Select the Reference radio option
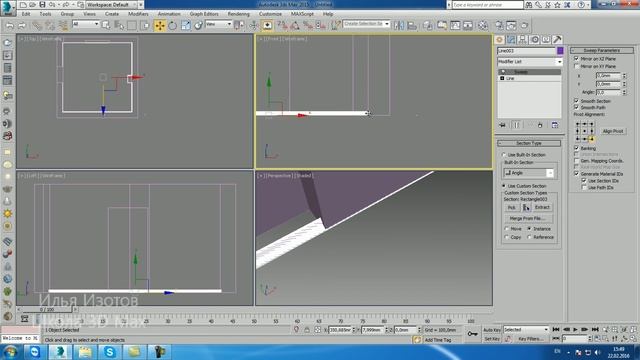 [x=529, y=237]
